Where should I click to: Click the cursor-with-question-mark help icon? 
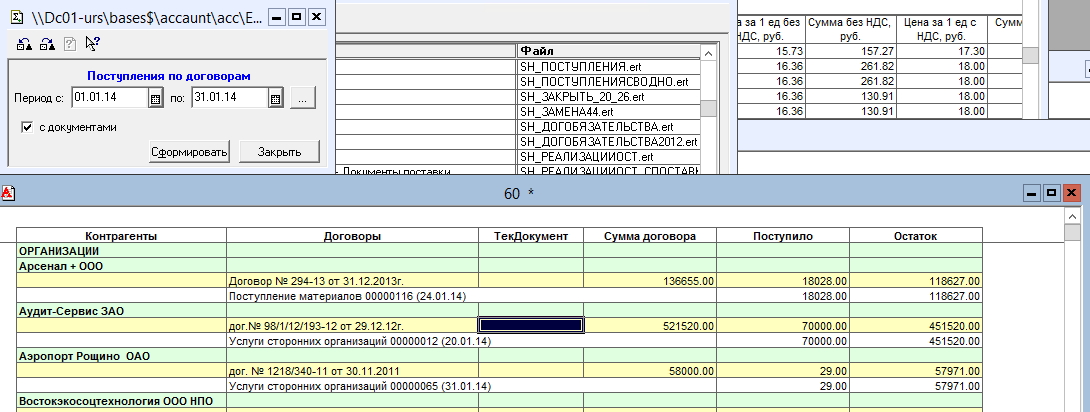click(92, 43)
